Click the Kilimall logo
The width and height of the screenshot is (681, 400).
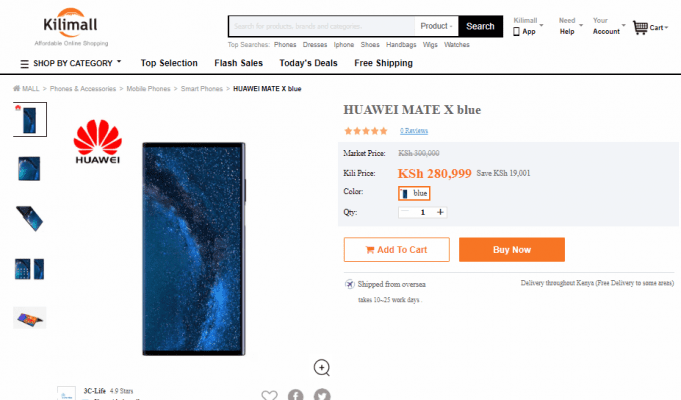[71, 26]
